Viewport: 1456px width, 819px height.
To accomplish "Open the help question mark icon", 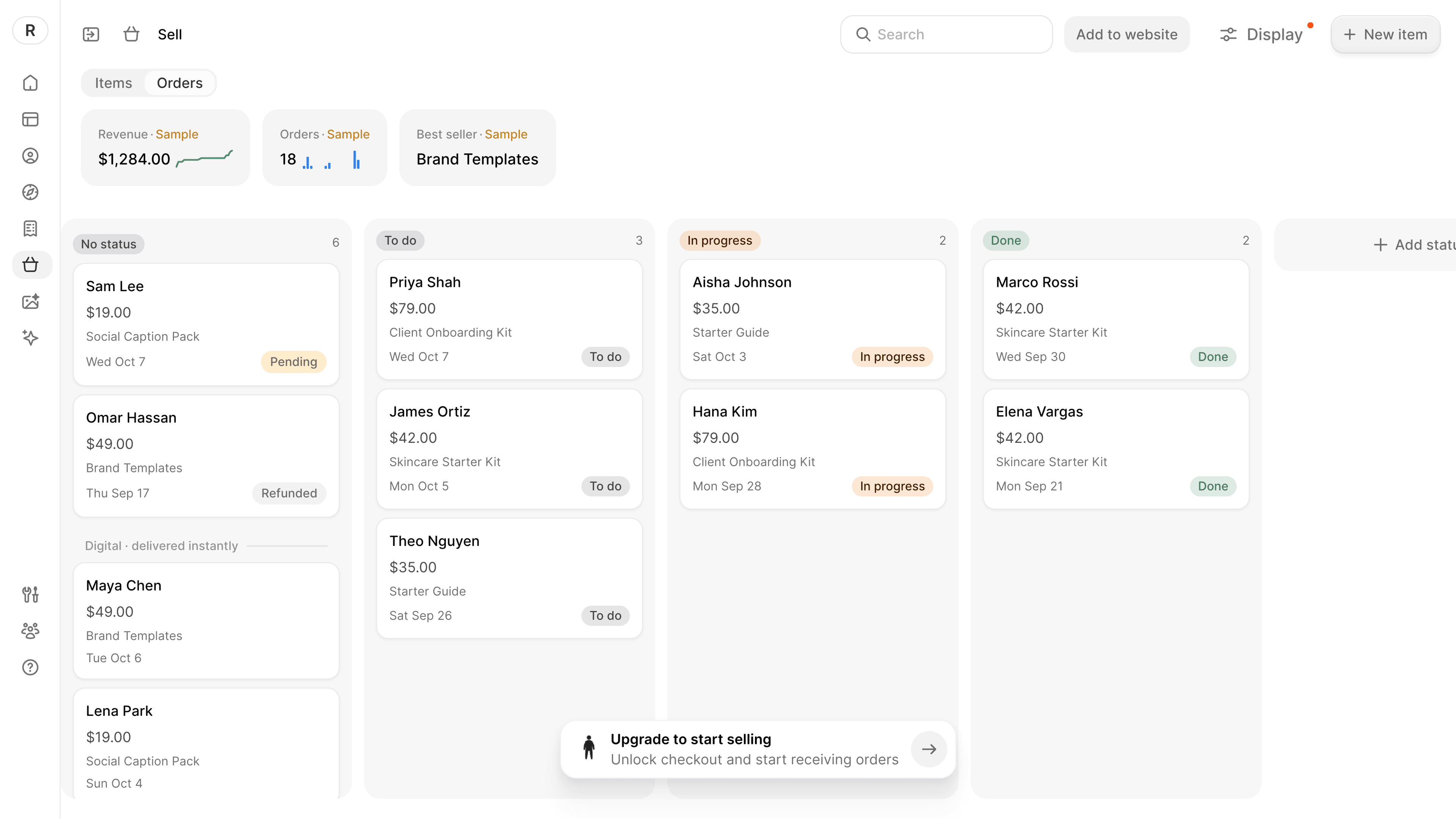I will pos(30,667).
